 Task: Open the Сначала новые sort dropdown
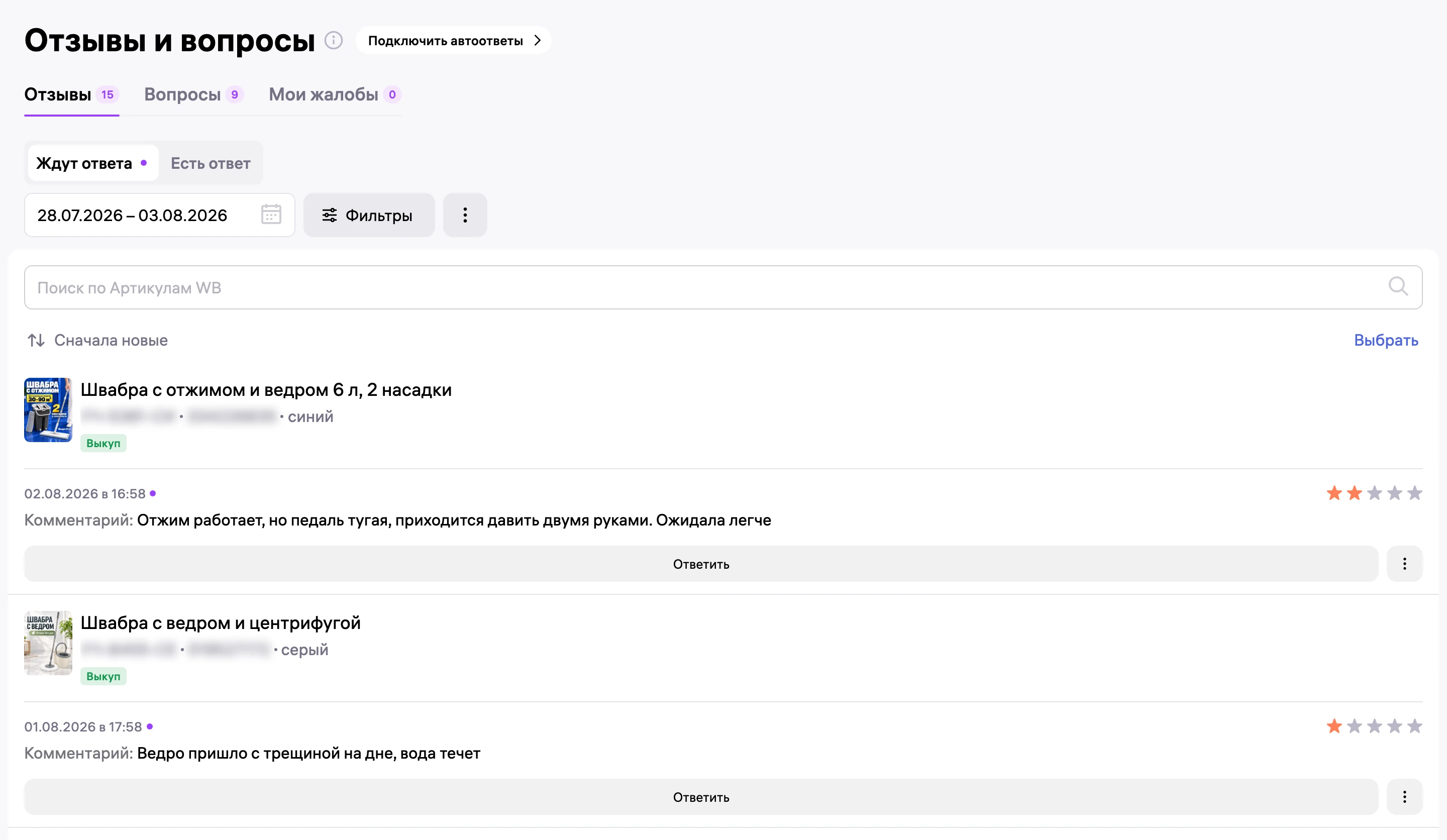tap(111, 341)
